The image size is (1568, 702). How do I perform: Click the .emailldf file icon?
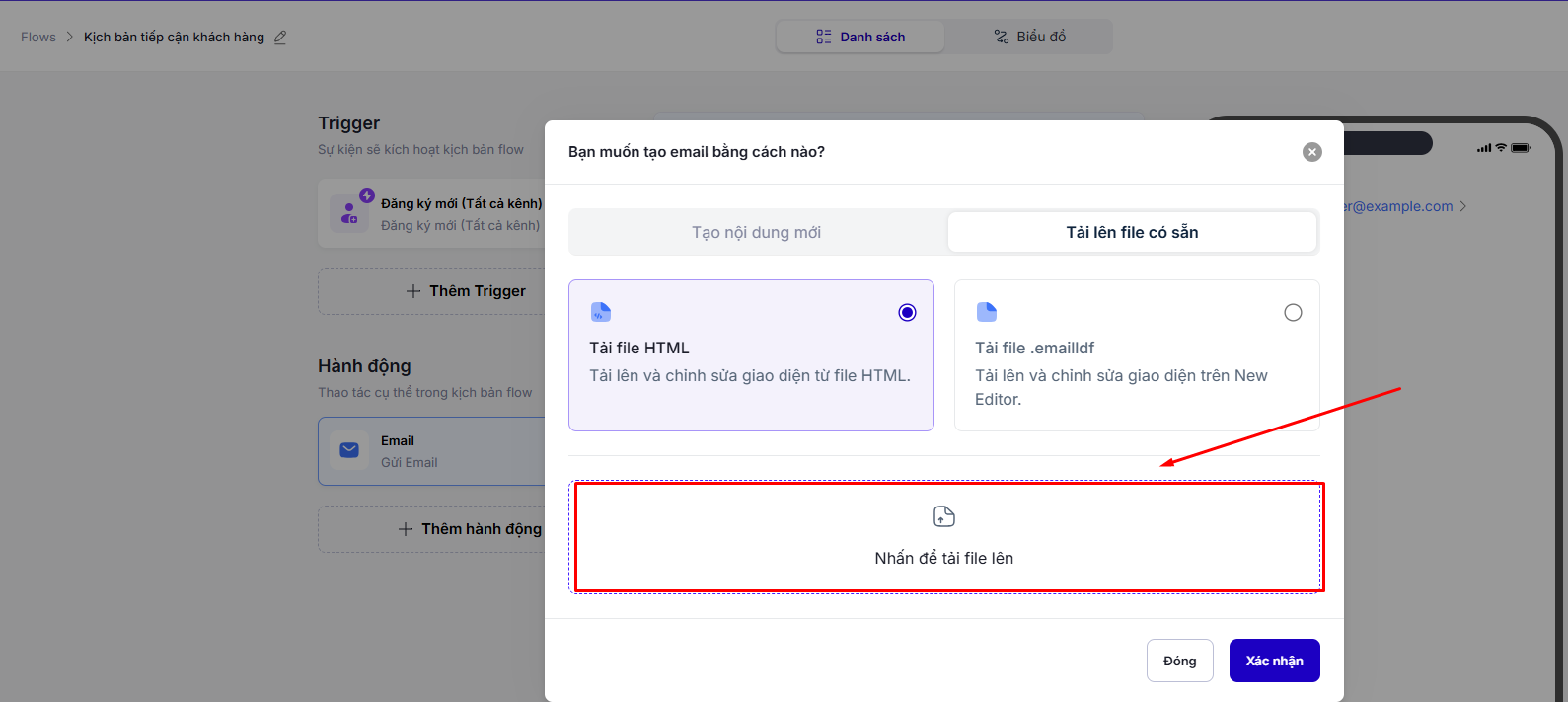point(986,312)
